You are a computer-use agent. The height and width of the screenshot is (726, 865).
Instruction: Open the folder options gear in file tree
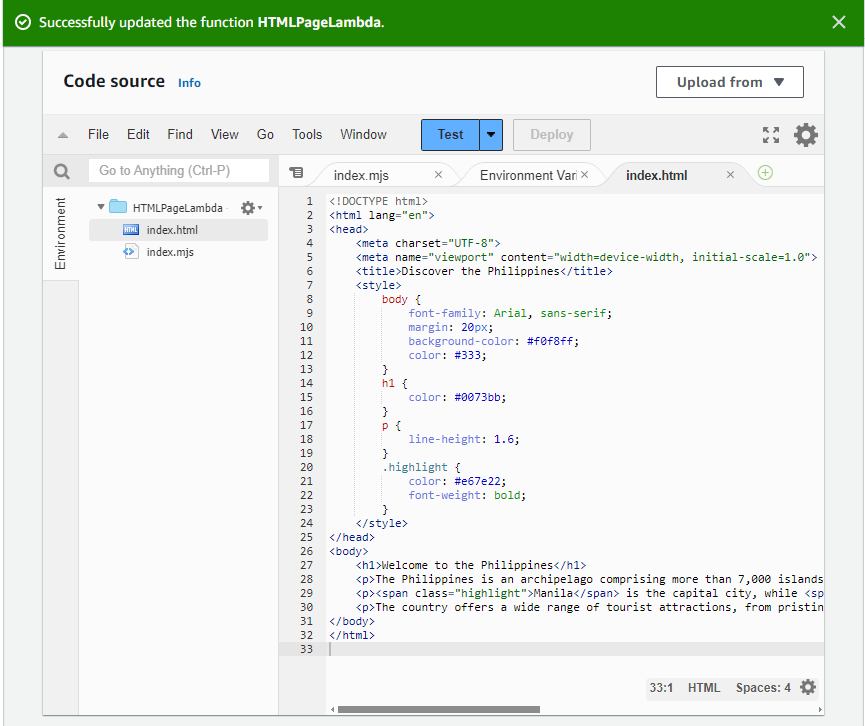[x=249, y=208]
